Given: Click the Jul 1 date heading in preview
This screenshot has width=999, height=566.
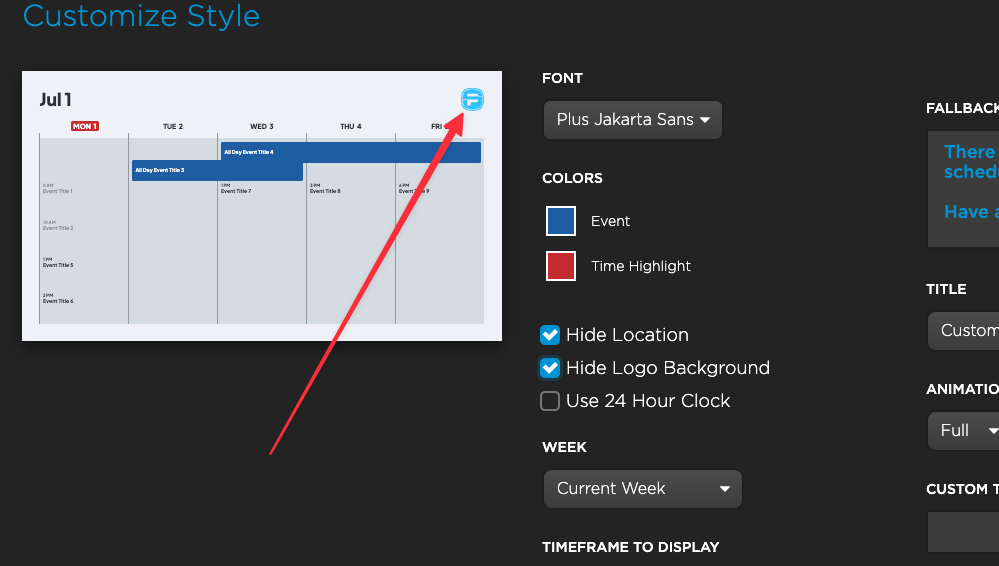Looking at the screenshot, I should (56, 100).
